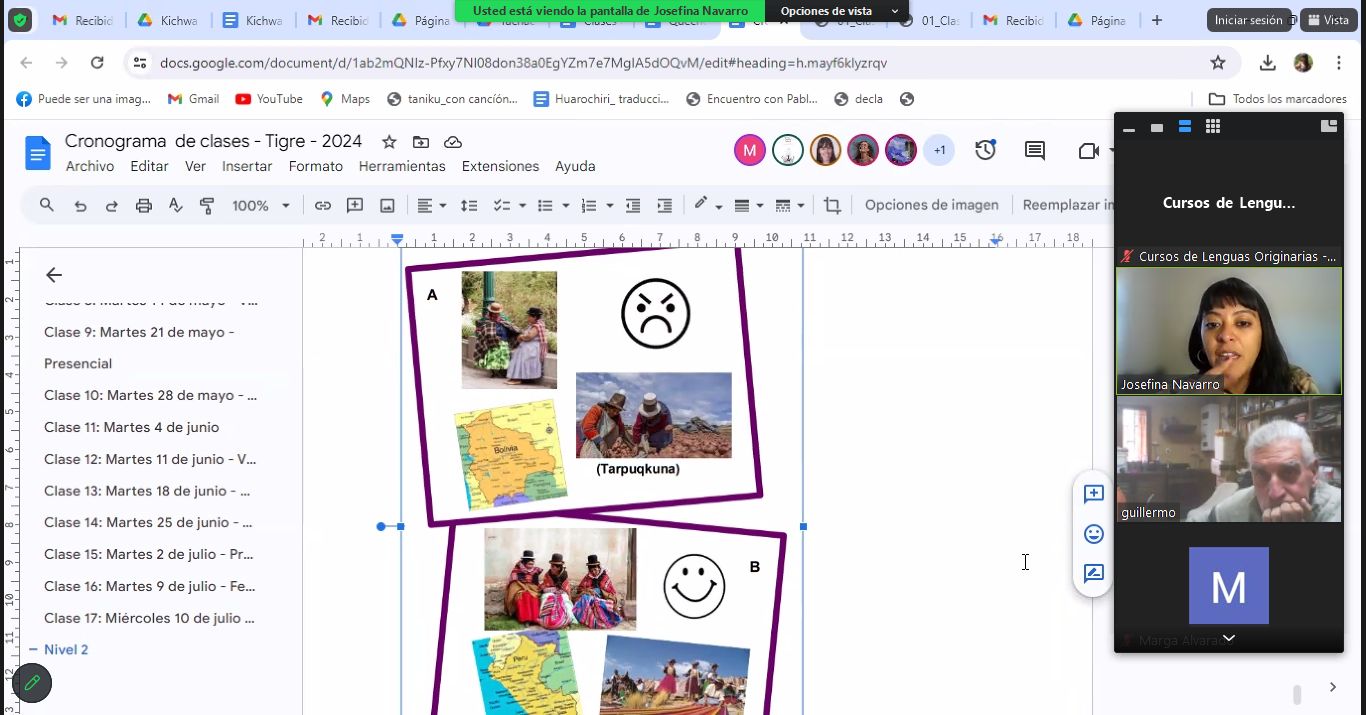This screenshot has width=1366, height=715.
Task: Open browser downloads icon
Action: 1267,63
